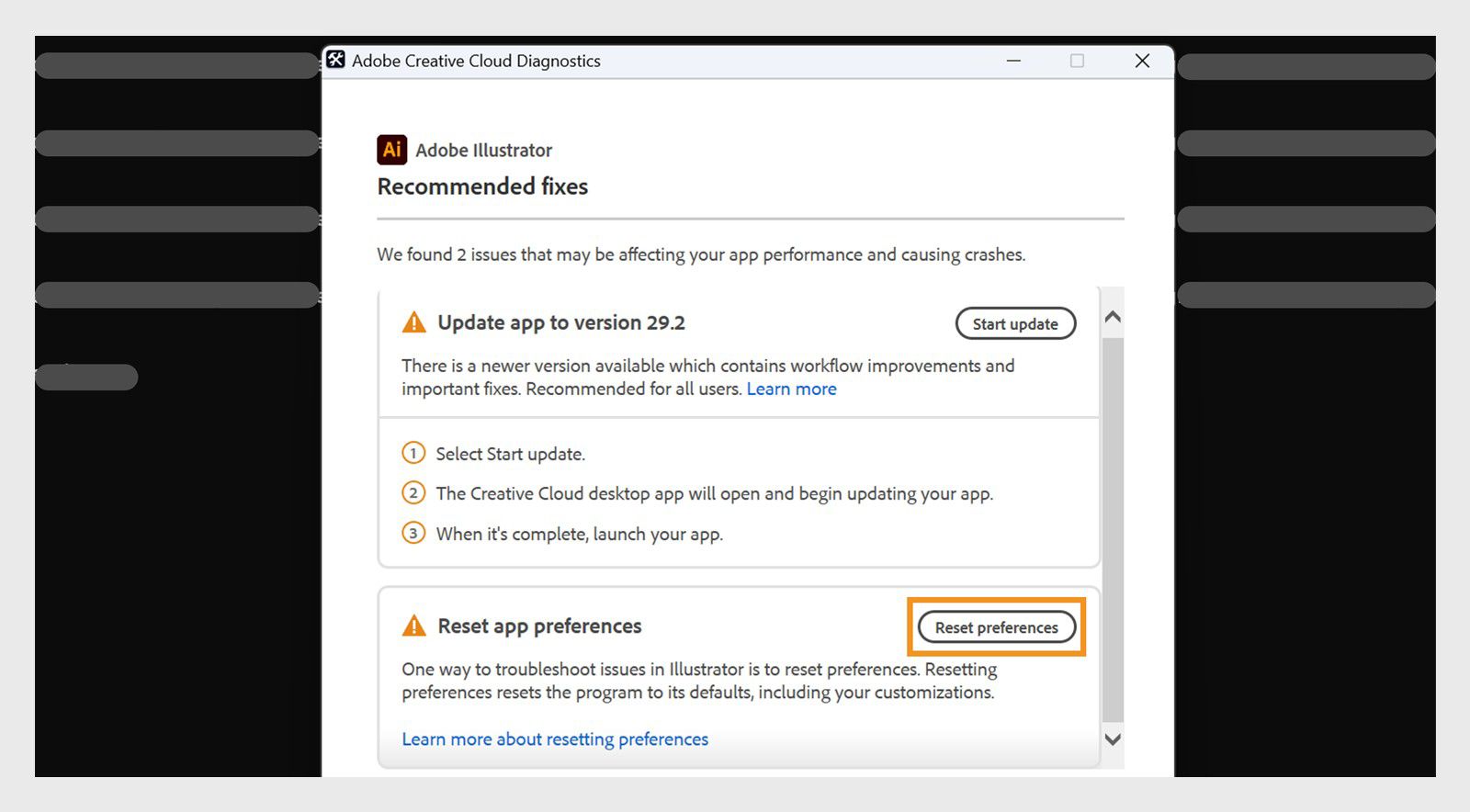1470x812 pixels.
Task: Select the step 2 numbered circle
Action: [413, 493]
